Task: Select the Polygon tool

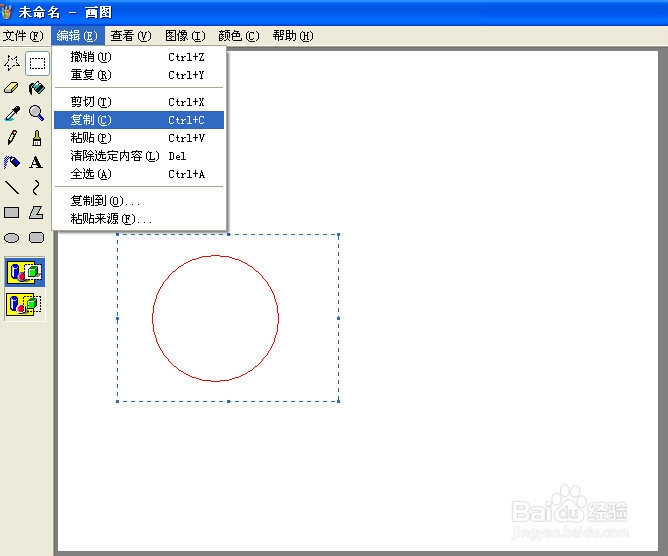Action: pyautogui.click(x=37, y=212)
